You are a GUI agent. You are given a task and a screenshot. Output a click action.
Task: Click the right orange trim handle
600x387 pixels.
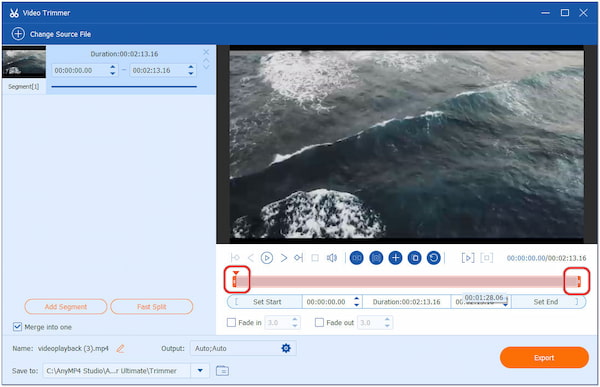click(x=579, y=282)
